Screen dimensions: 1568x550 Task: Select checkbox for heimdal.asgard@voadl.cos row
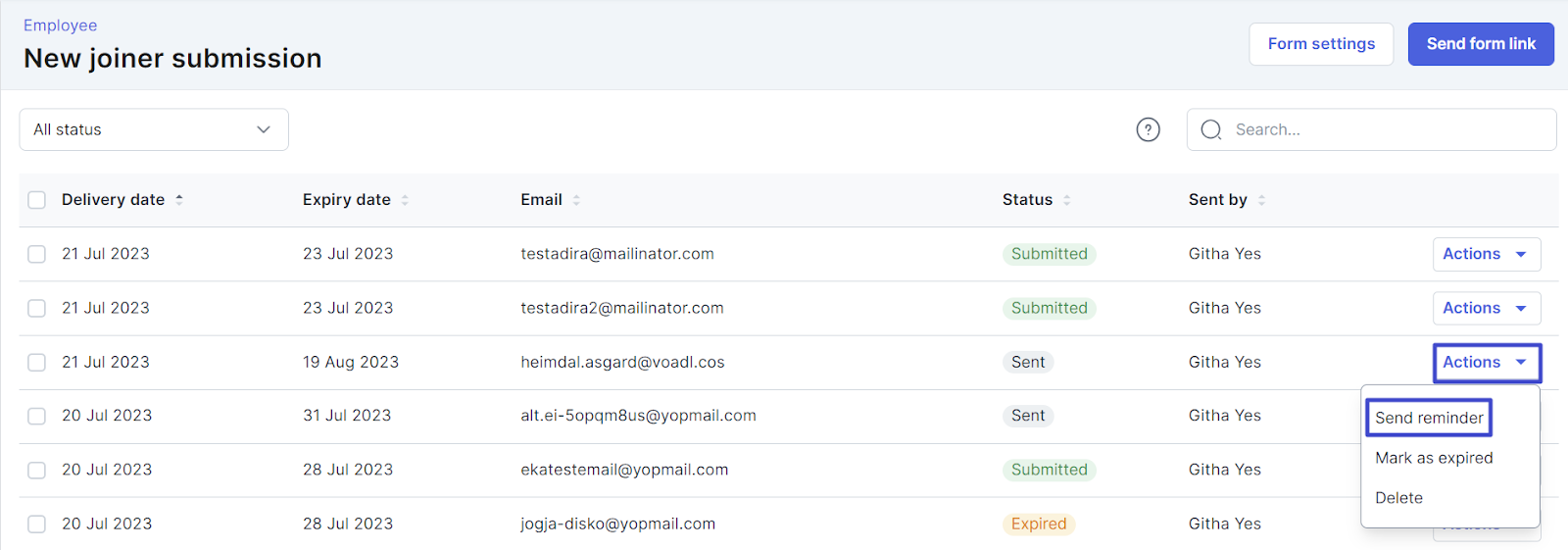(37, 362)
